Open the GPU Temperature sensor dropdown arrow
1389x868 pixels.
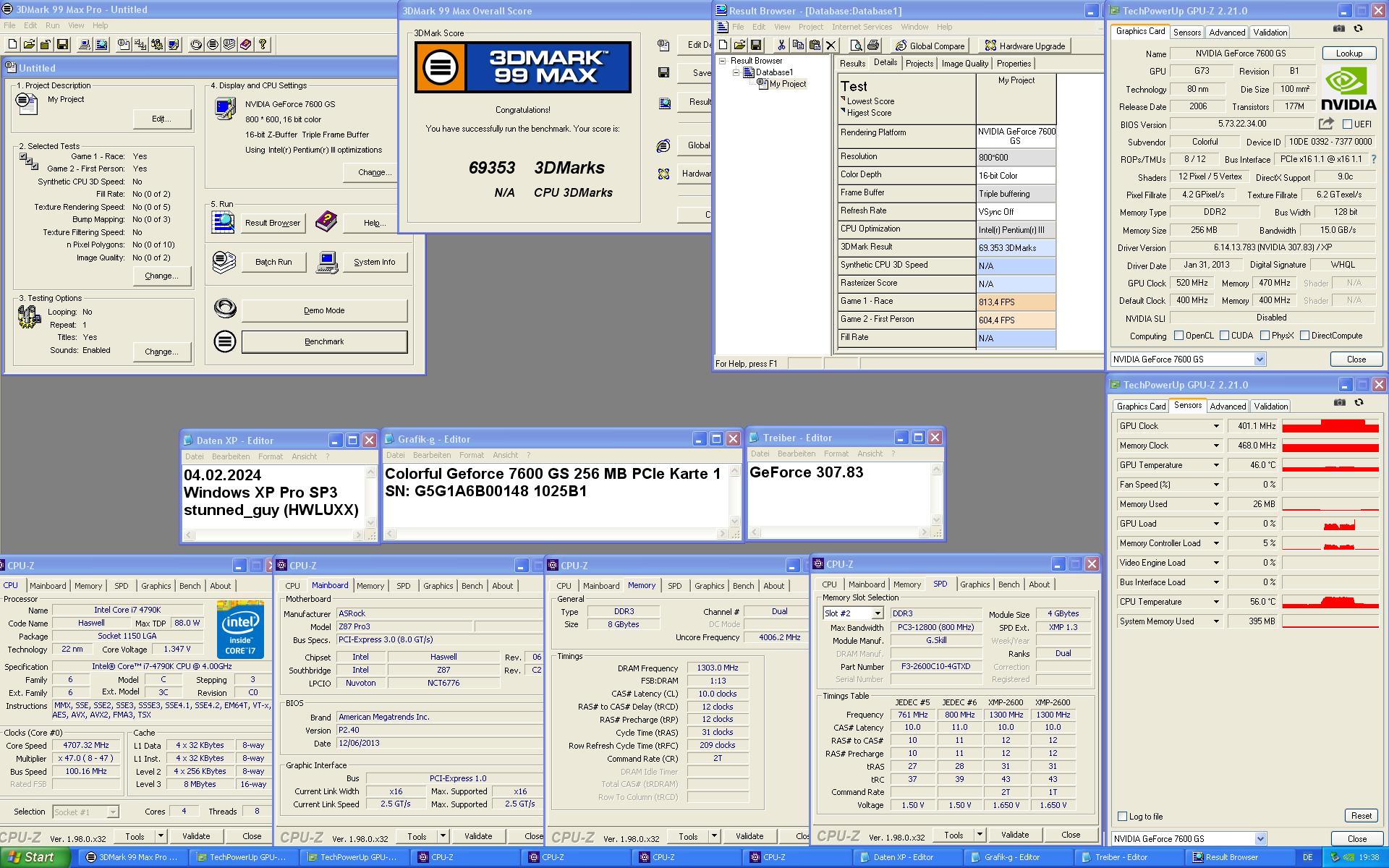(1216, 465)
